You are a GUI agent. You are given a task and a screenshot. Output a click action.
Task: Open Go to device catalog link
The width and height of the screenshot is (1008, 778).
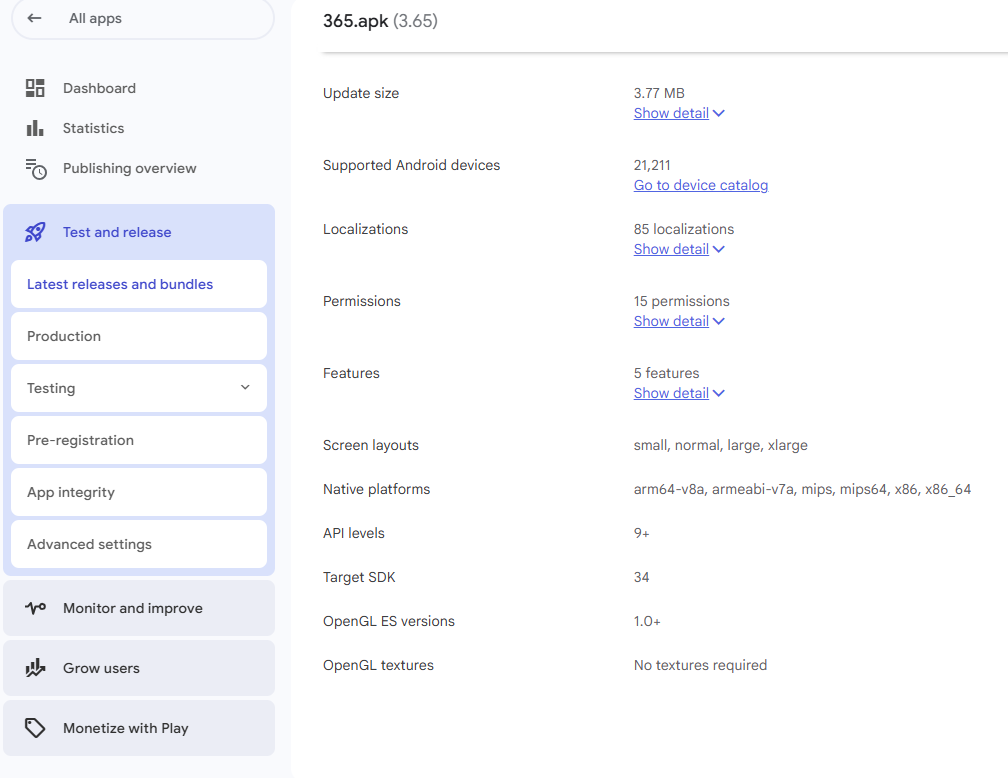(700, 185)
